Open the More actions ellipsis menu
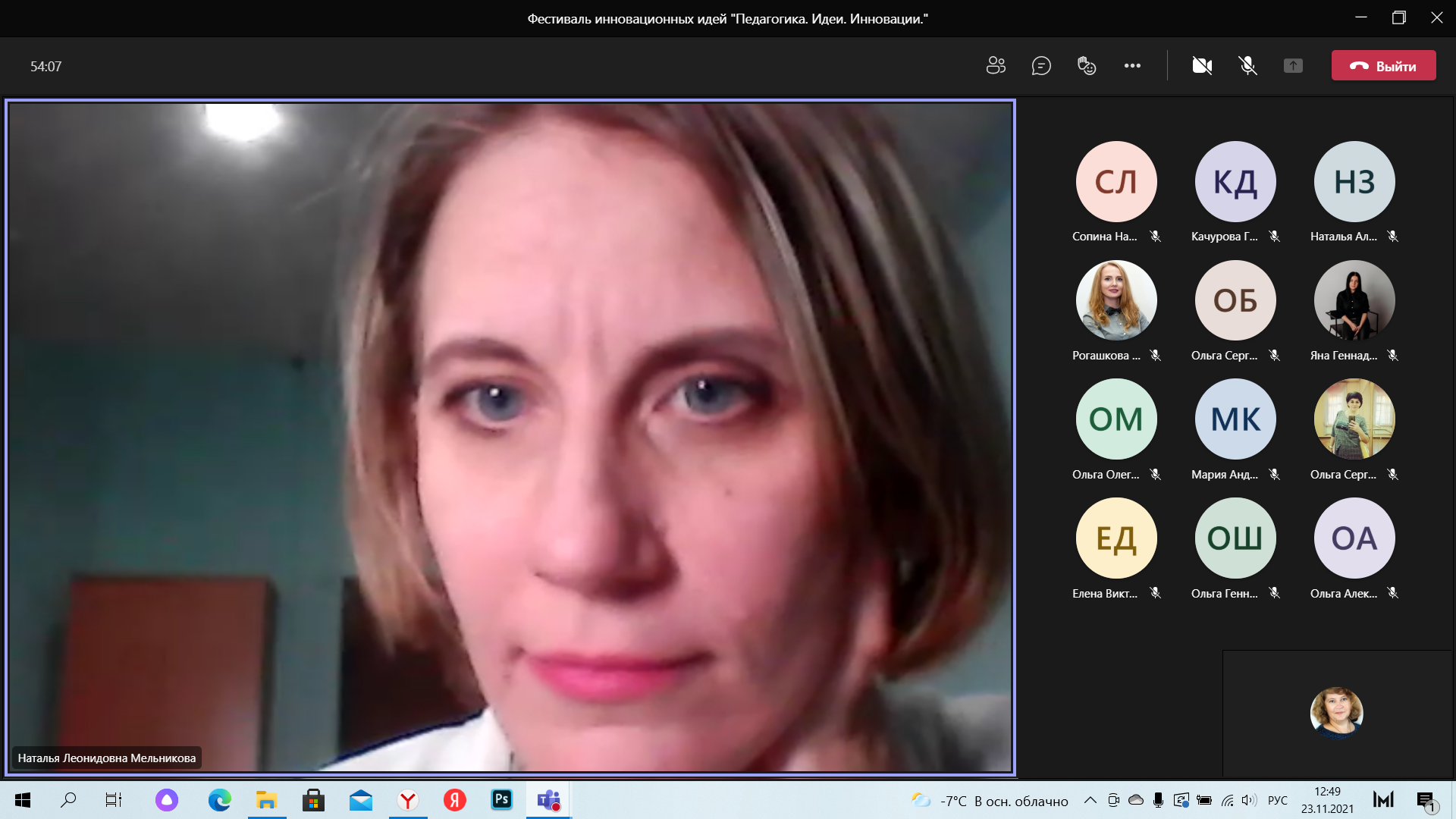Image resolution: width=1456 pixels, height=819 pixels. [1132, 66]
